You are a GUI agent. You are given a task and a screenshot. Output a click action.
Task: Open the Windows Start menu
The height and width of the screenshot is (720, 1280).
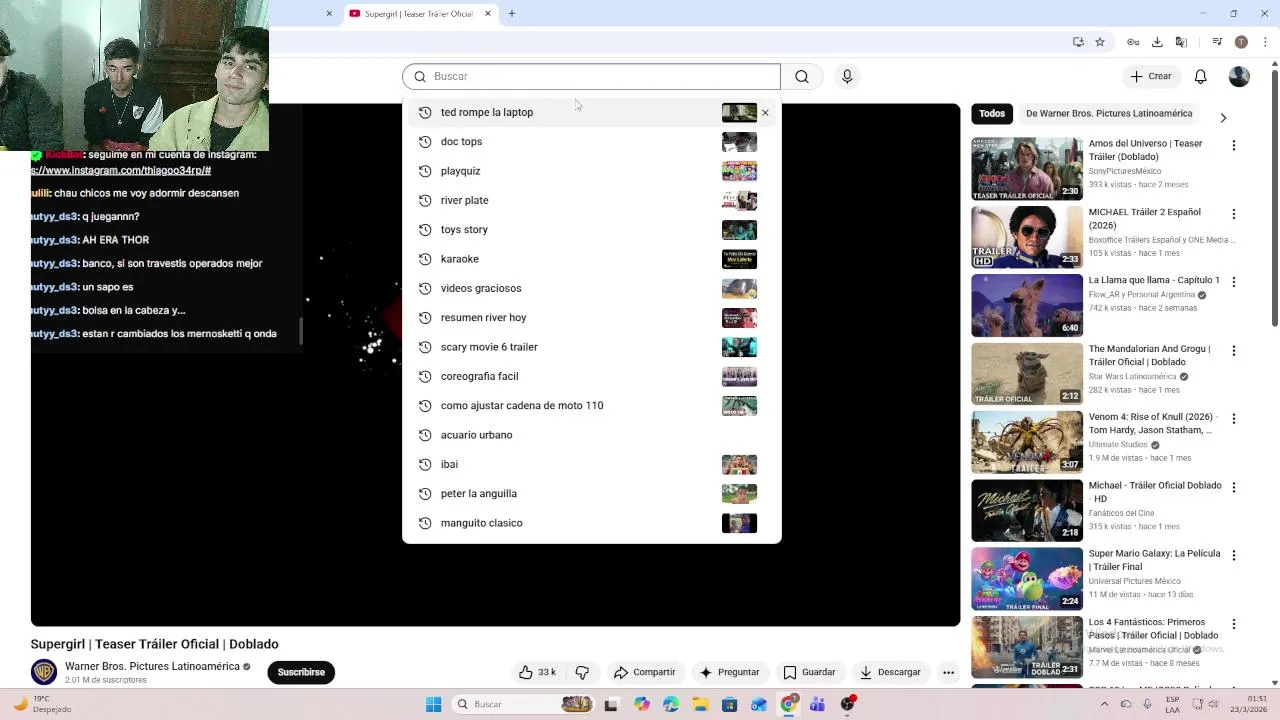[433, 704]
